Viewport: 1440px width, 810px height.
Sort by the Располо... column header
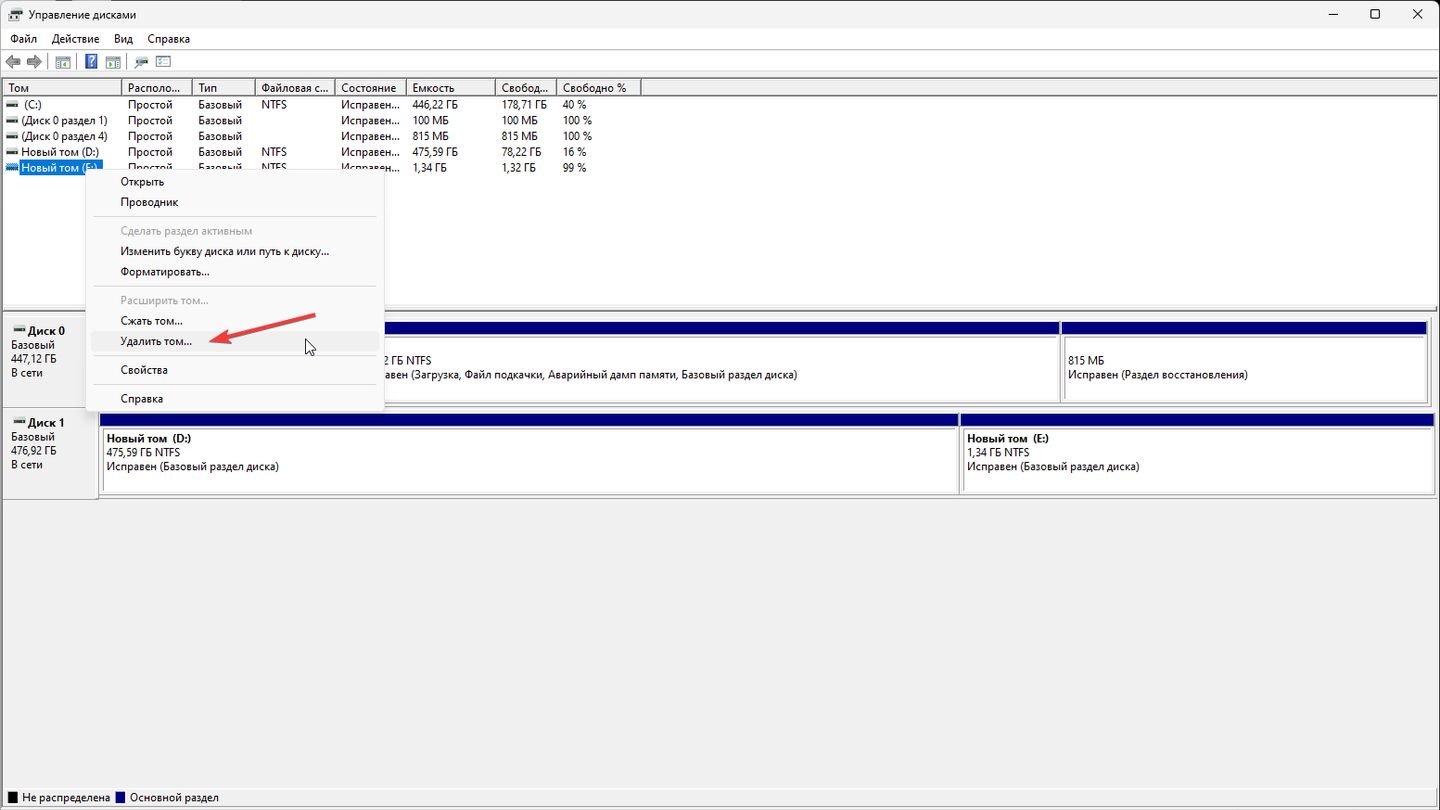point(157,88)
